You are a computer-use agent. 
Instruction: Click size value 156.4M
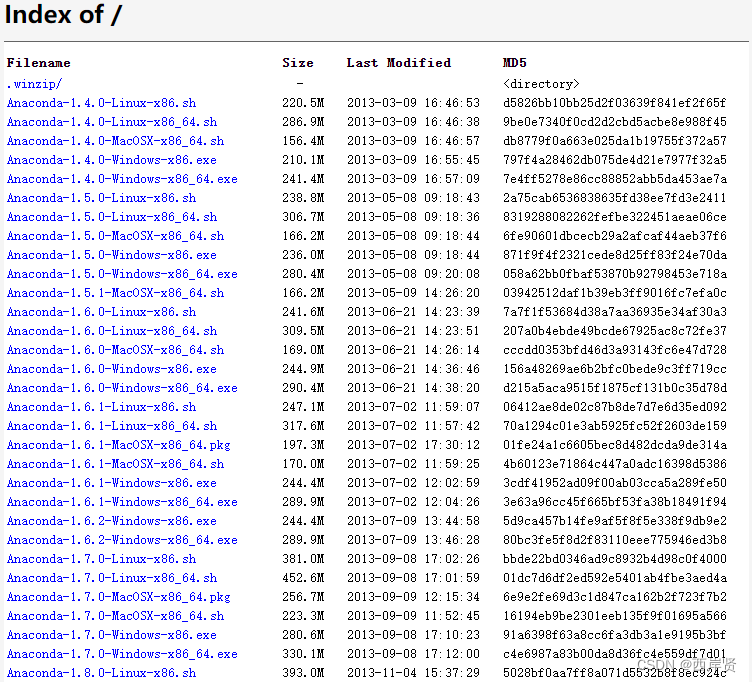[x=304, y=141]
